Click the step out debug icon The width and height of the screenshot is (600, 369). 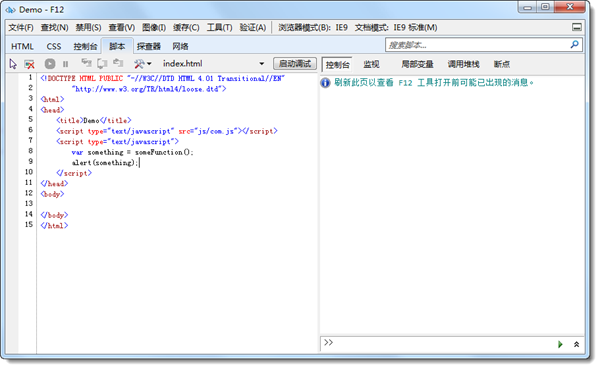click(118, 63)
